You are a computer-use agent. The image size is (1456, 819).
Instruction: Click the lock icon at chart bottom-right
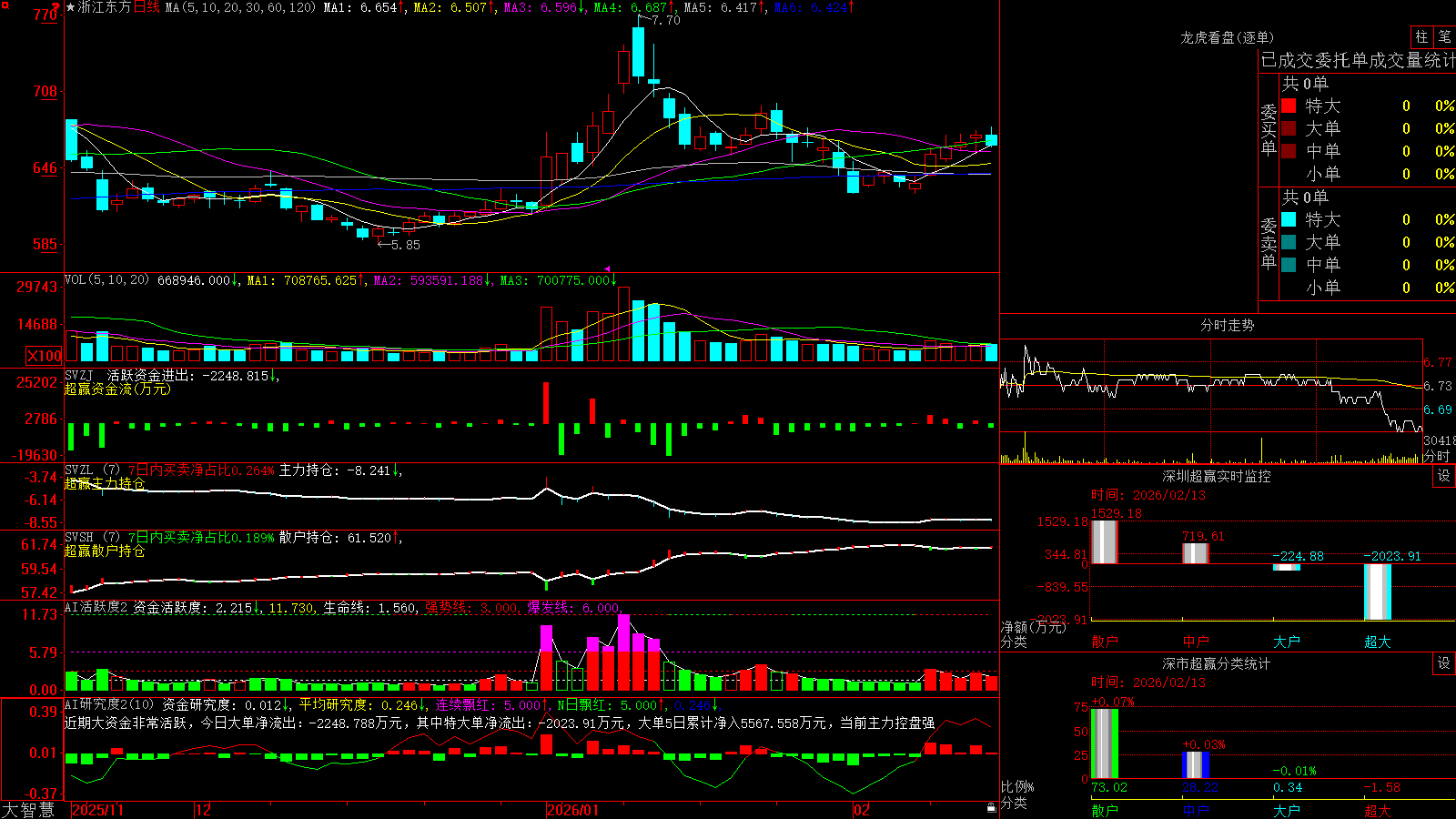pyautogui.click(x=992, y=807)
